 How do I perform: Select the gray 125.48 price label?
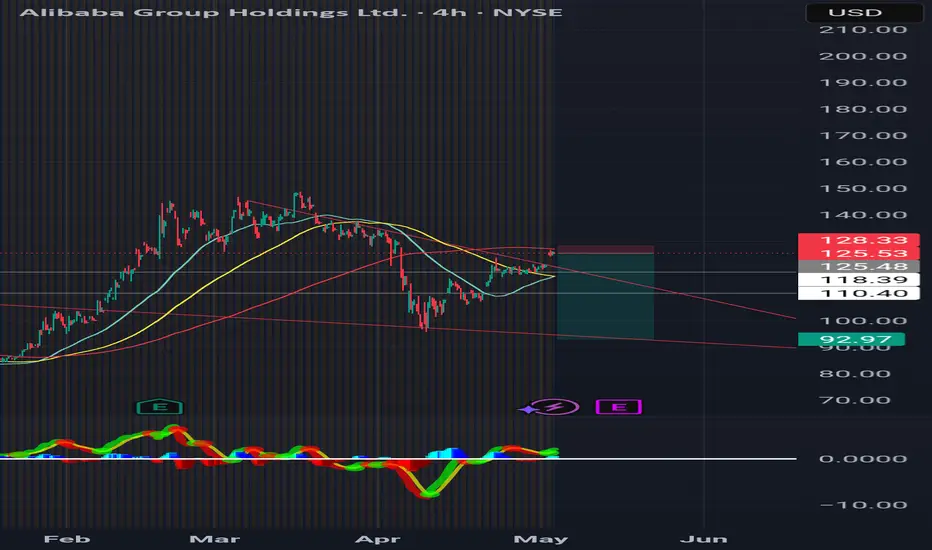(858, 267)
